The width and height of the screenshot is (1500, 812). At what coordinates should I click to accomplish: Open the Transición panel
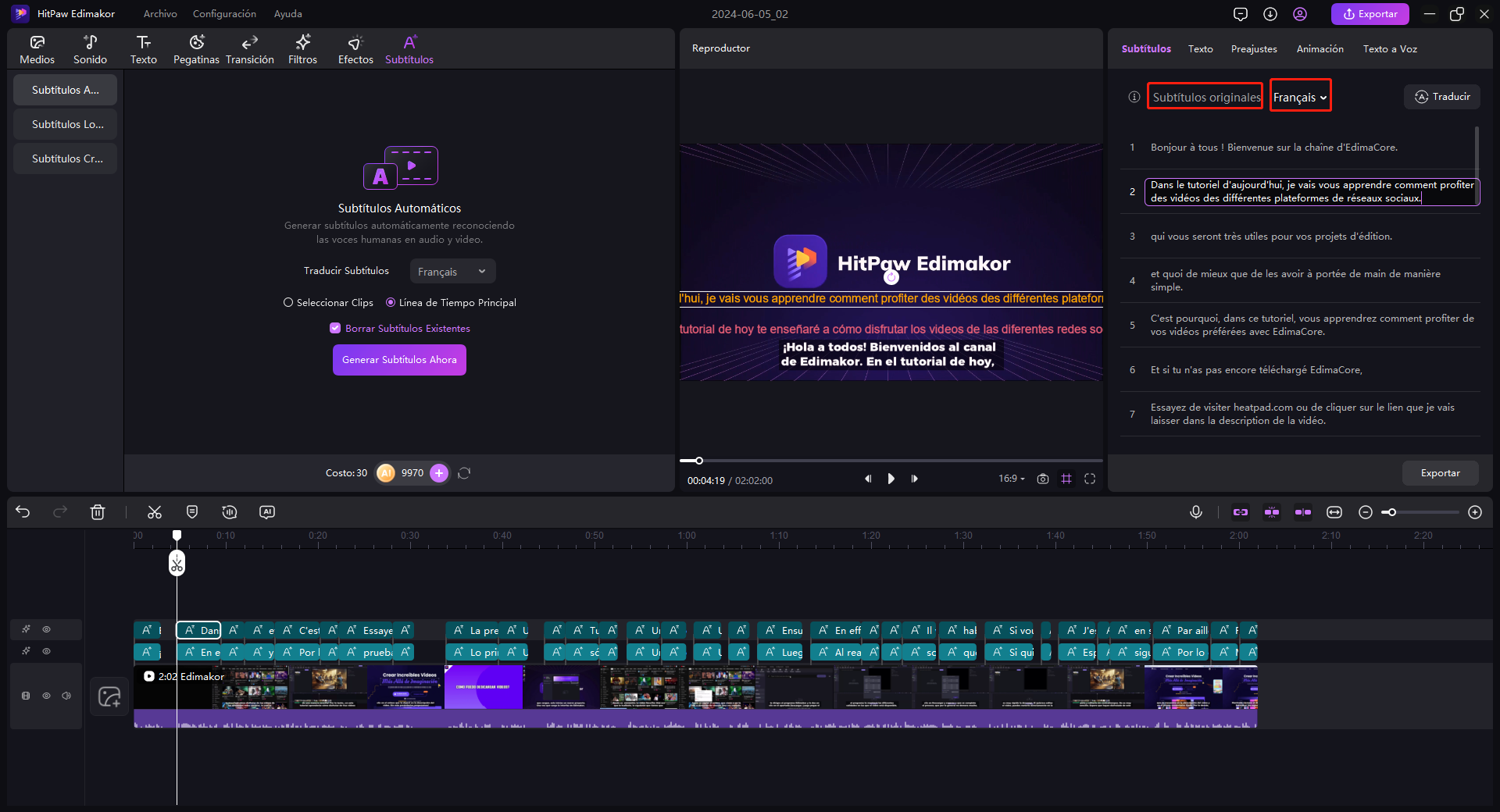(250, 49)
